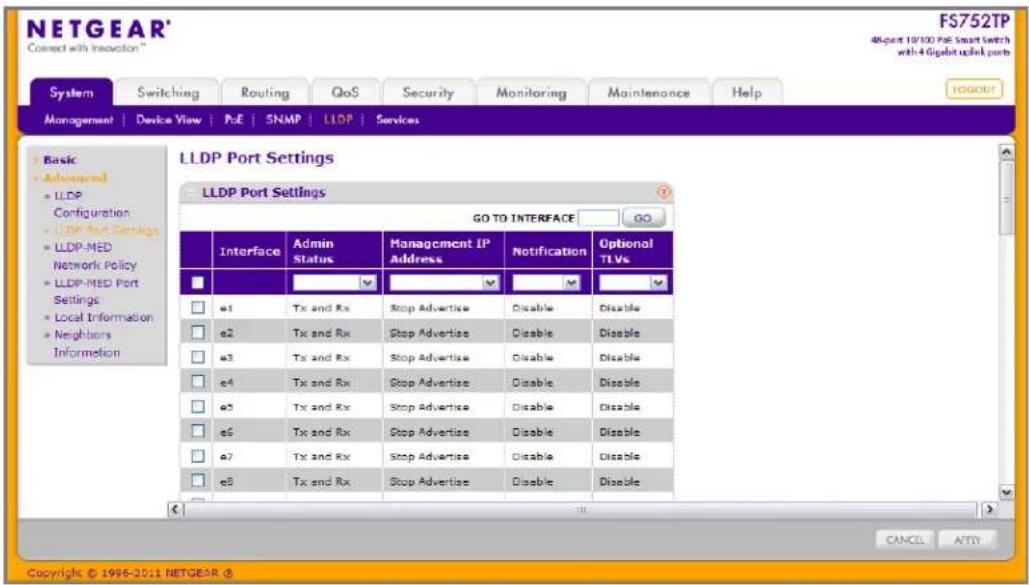Viewport: 1029px width, 585px height.
Task: Open the Optional TLVs dropdown
Action: pos(633,282)
